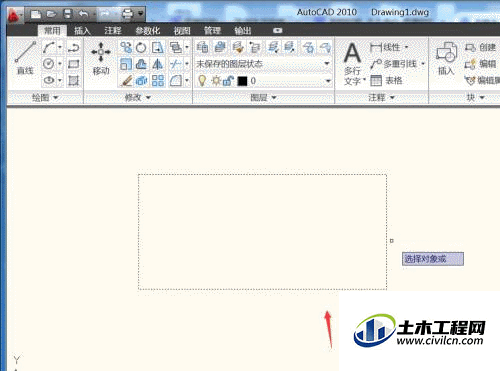The height and width of the screenshot is (371, 500).
Task: Switch to the 注释 ribbon tab
Action: [113, 31]
